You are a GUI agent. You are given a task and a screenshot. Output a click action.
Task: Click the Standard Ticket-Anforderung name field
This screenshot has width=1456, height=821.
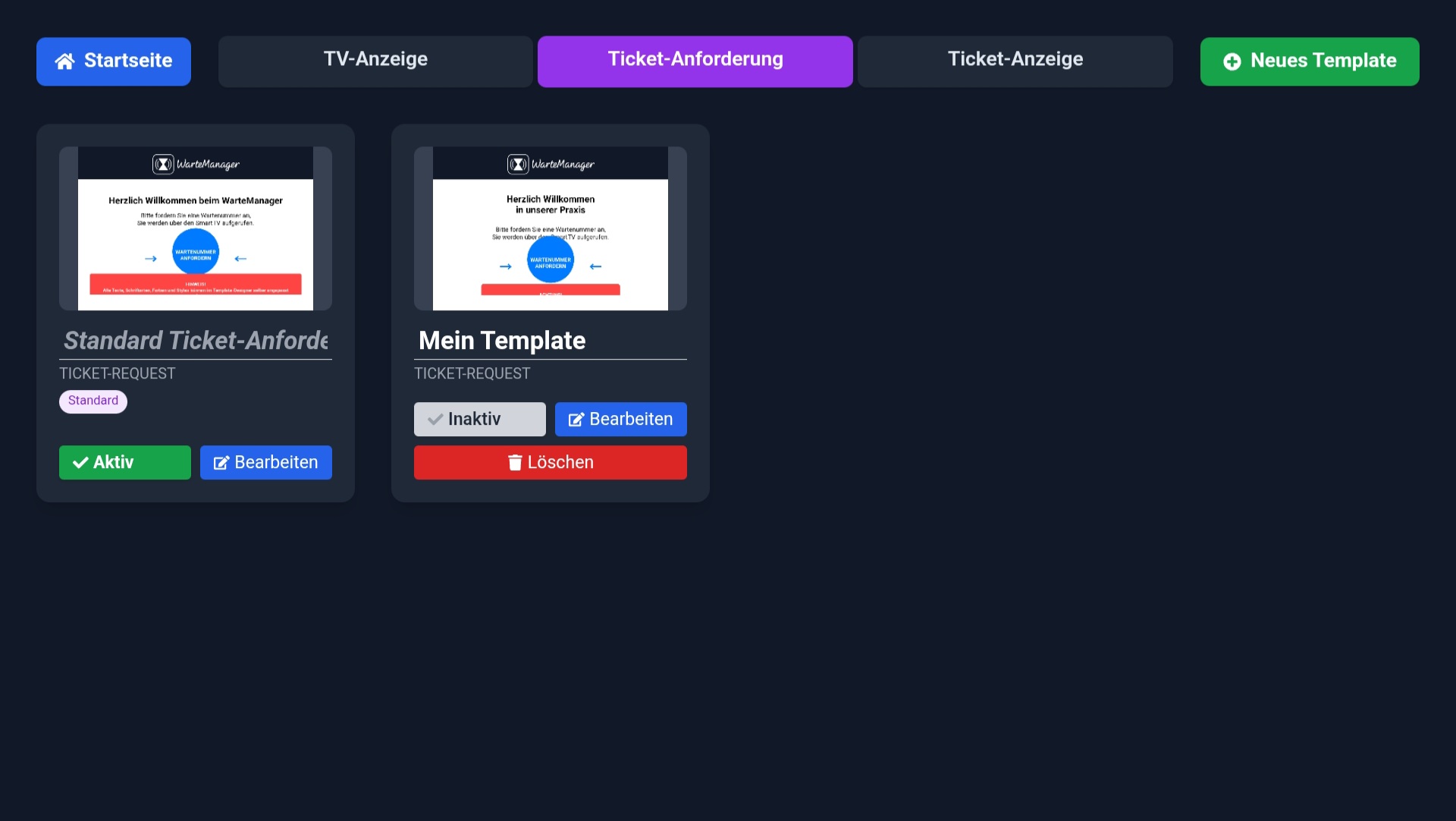(195, 341)
